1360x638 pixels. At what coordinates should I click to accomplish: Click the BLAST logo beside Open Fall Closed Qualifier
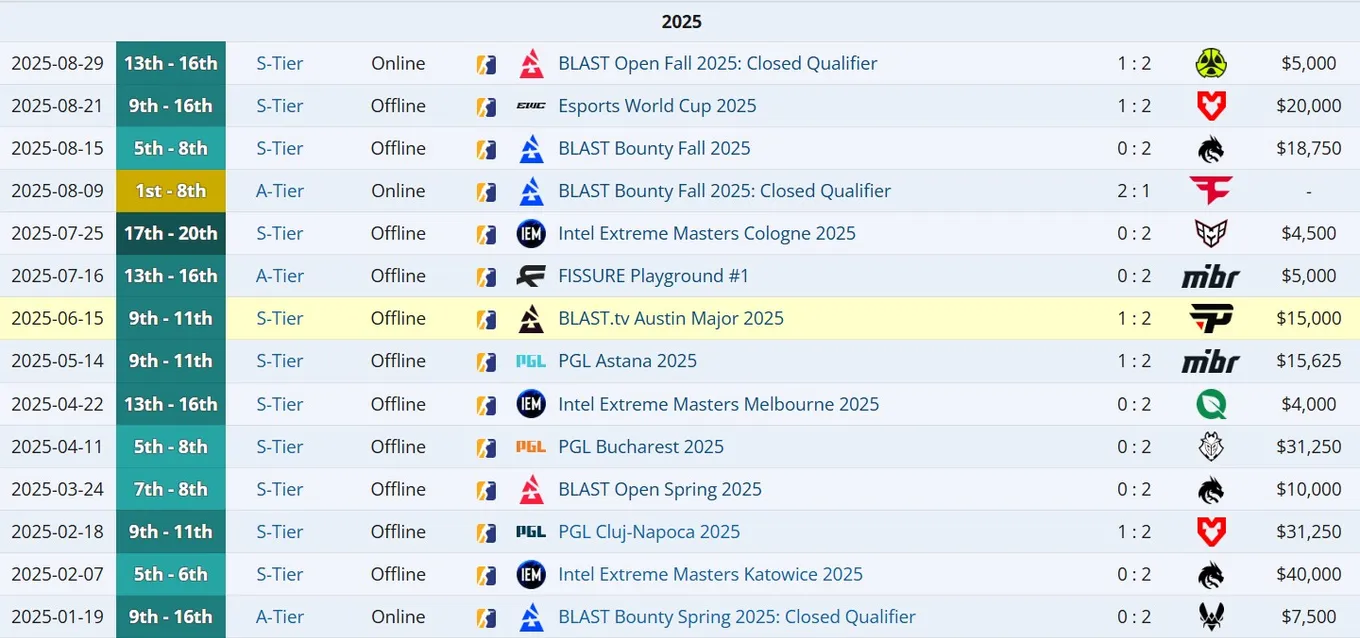[x=531, y=63]
